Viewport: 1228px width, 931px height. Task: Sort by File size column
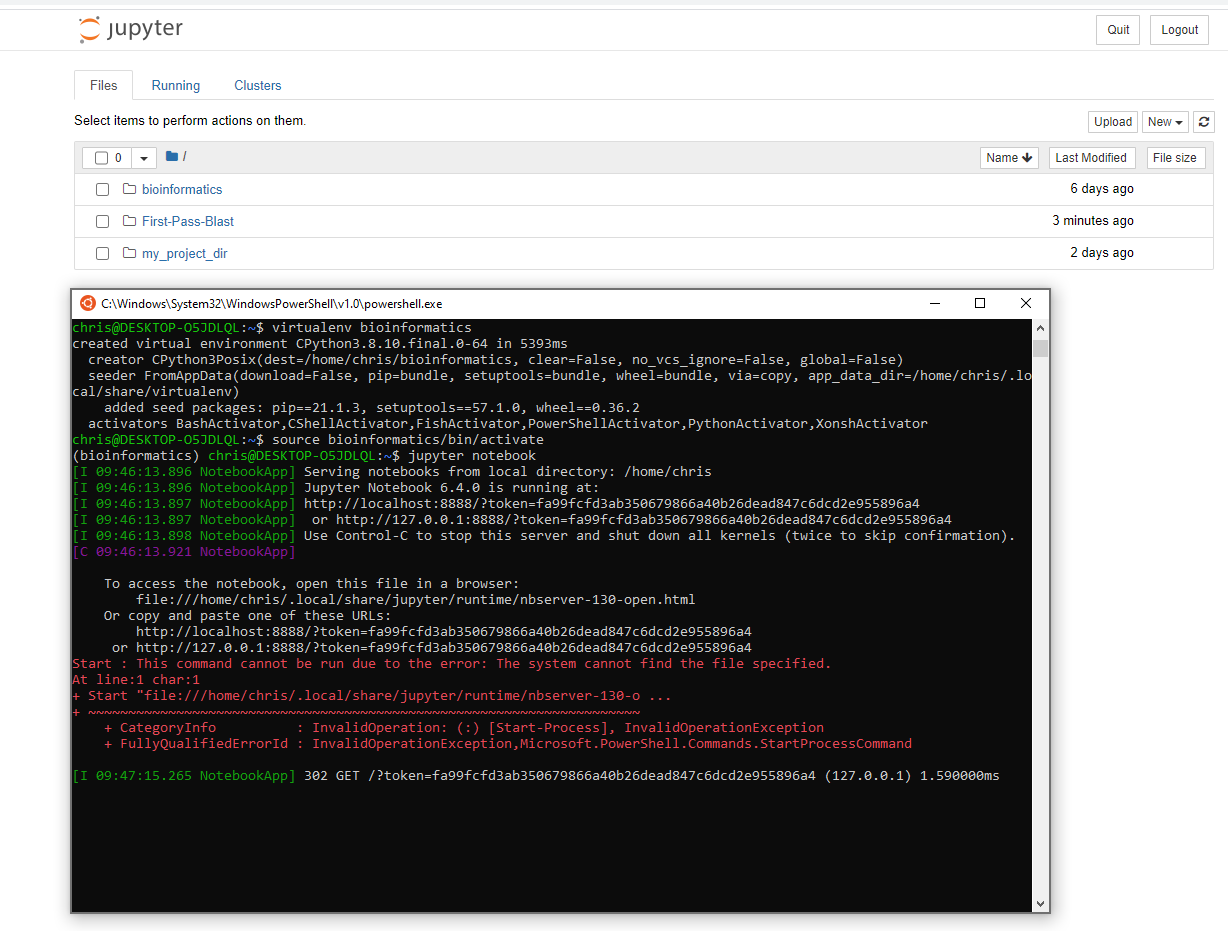(1175, 158)
